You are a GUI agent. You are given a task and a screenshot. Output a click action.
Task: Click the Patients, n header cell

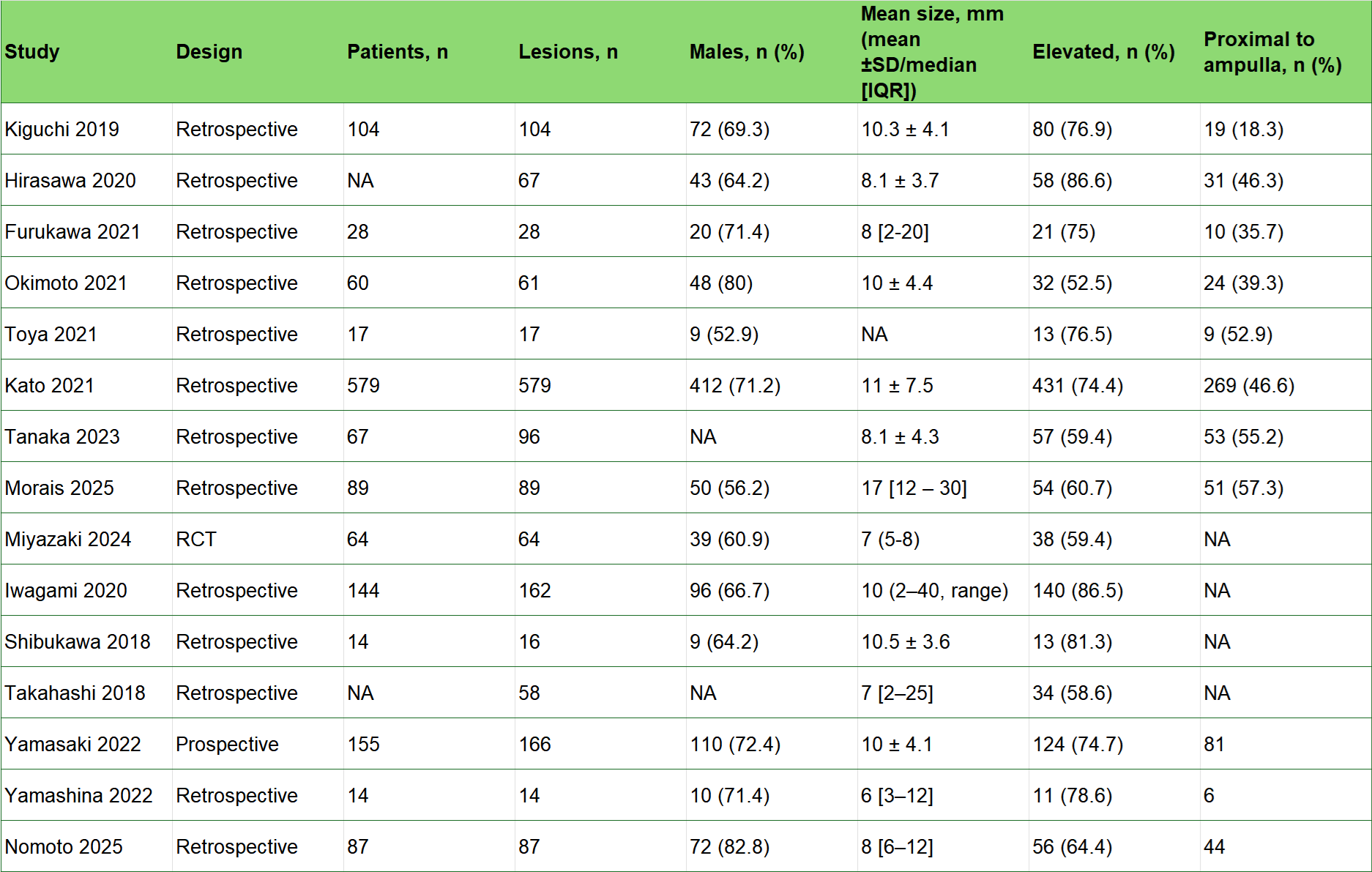coord(429,52)
